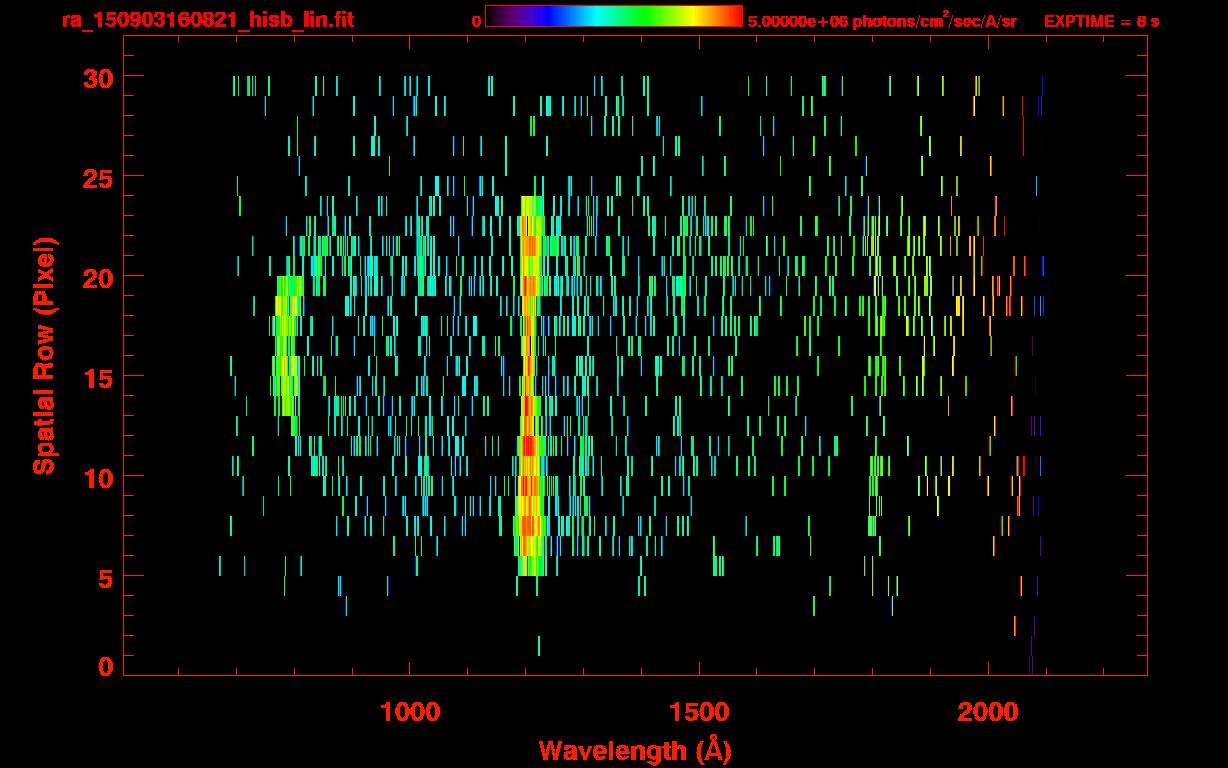
Task: Click the 5.00000e+06 photons/cm²/sec/A/sr label
Action: [x=882, y=20]
